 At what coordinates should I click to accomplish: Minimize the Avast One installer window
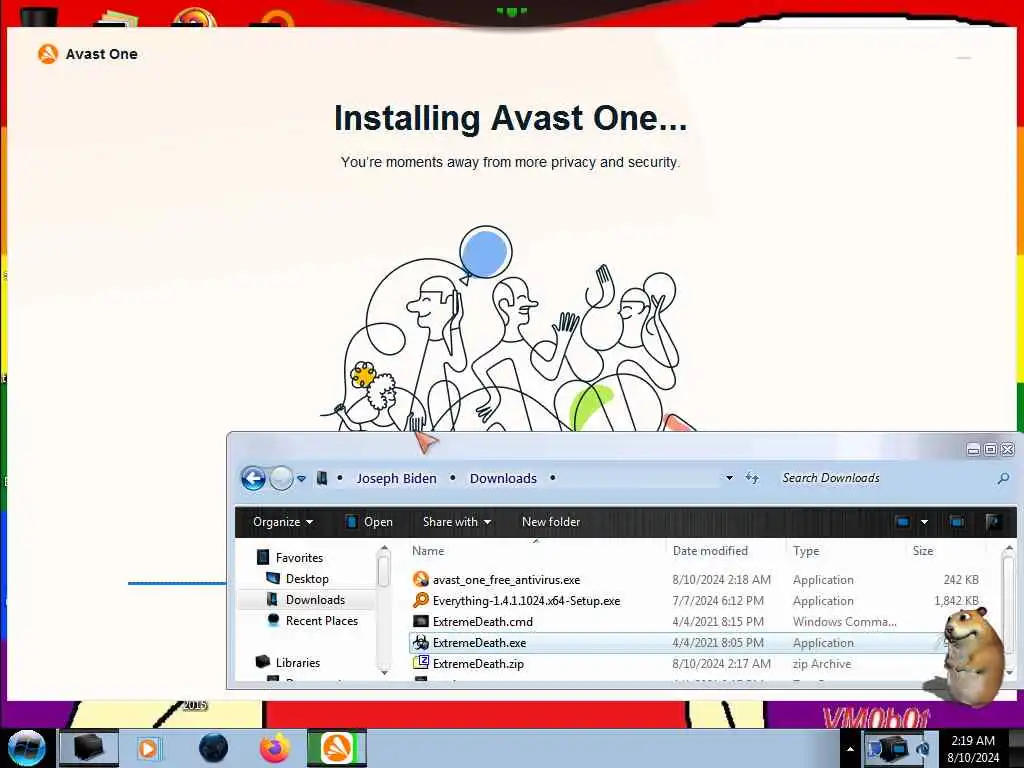click(x=963, y=57)
